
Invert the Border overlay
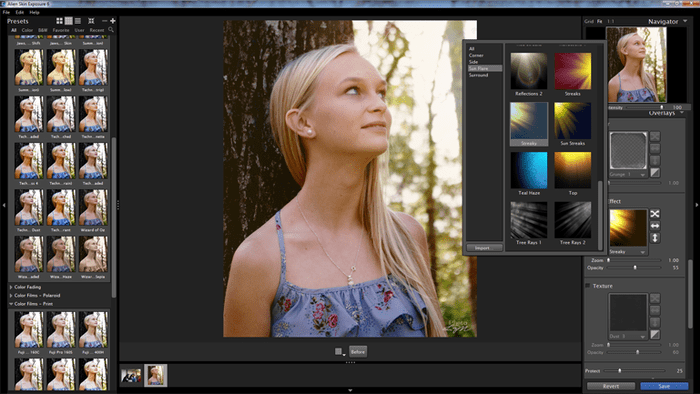pos(654,172)
